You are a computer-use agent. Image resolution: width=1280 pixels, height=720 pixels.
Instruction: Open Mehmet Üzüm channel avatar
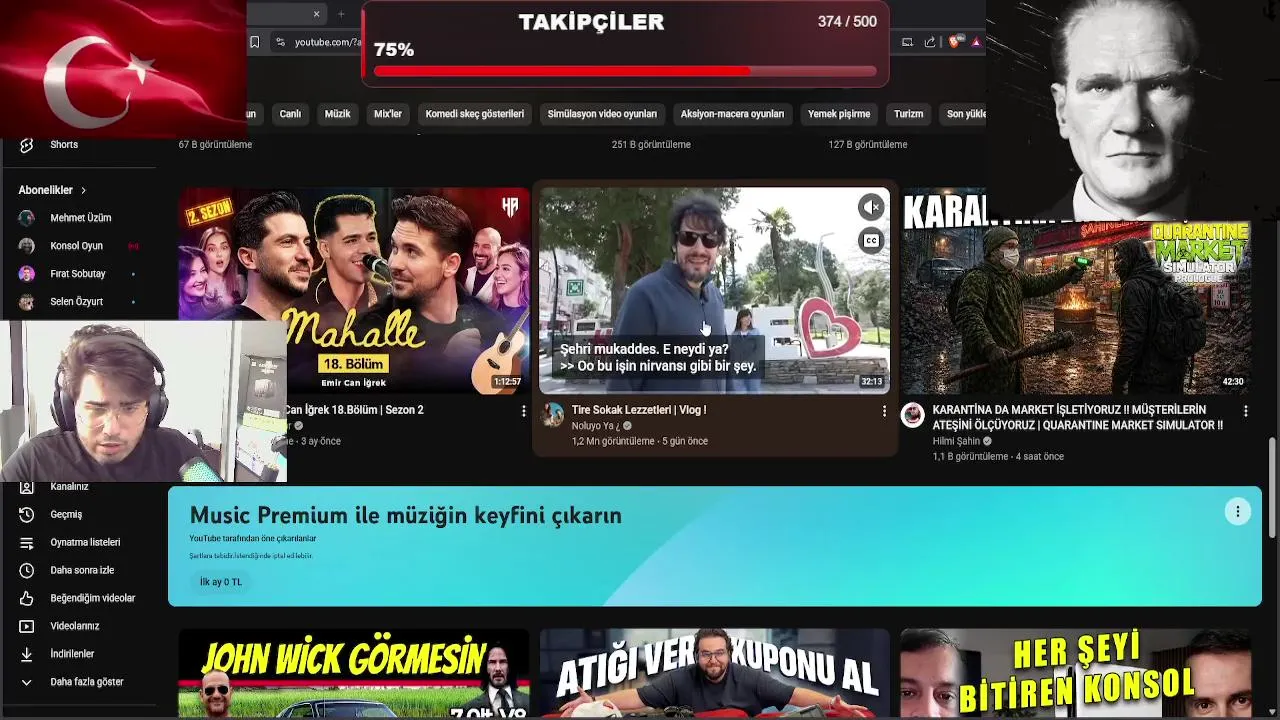pyautogui.click(x=27, y=218)
